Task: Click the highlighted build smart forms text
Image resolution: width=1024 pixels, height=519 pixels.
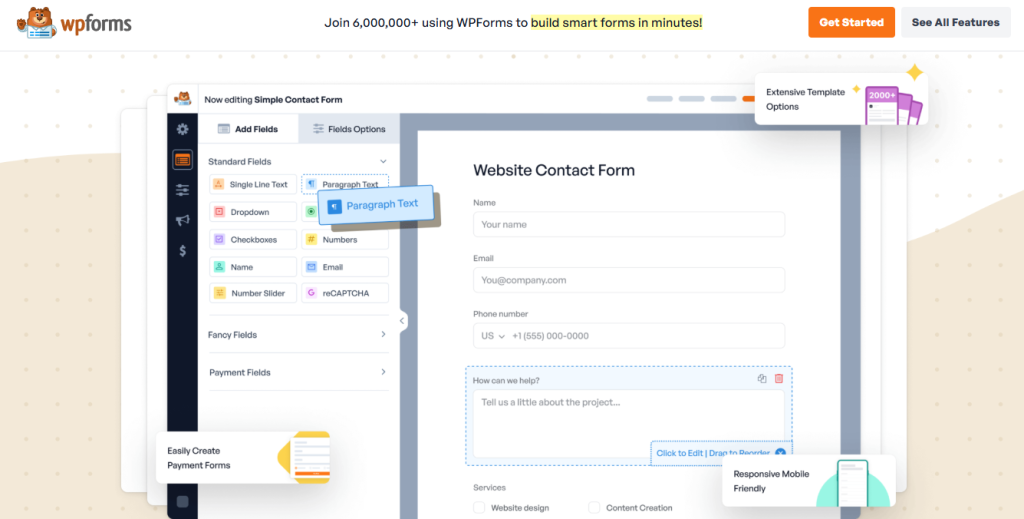Action: [x=616, y=23]
